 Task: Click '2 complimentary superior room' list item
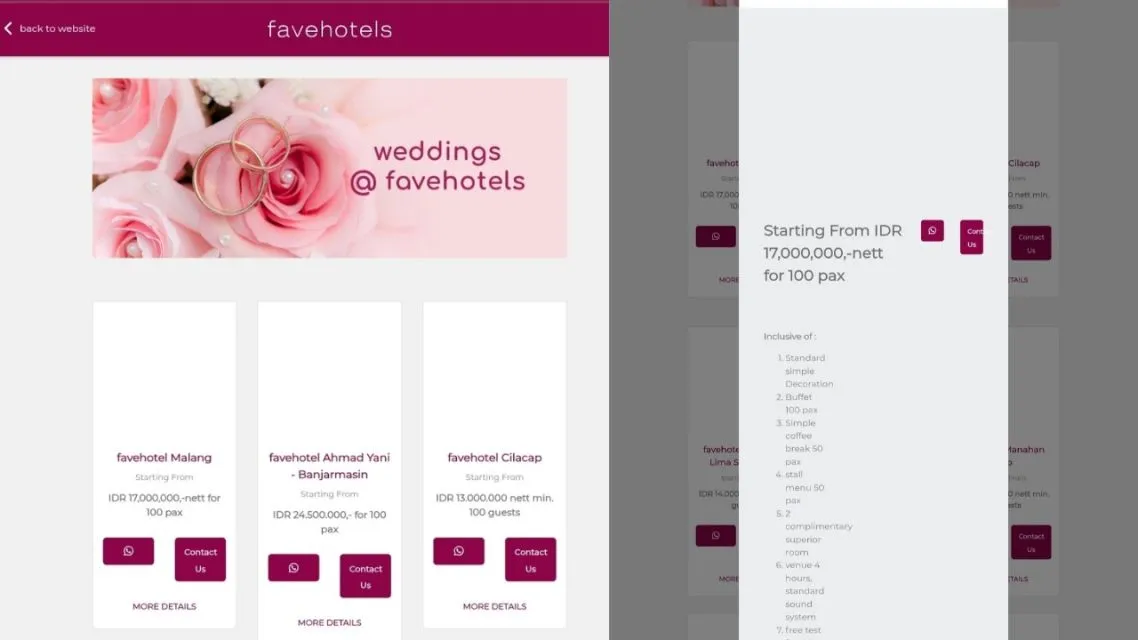[x=819, y=533]
